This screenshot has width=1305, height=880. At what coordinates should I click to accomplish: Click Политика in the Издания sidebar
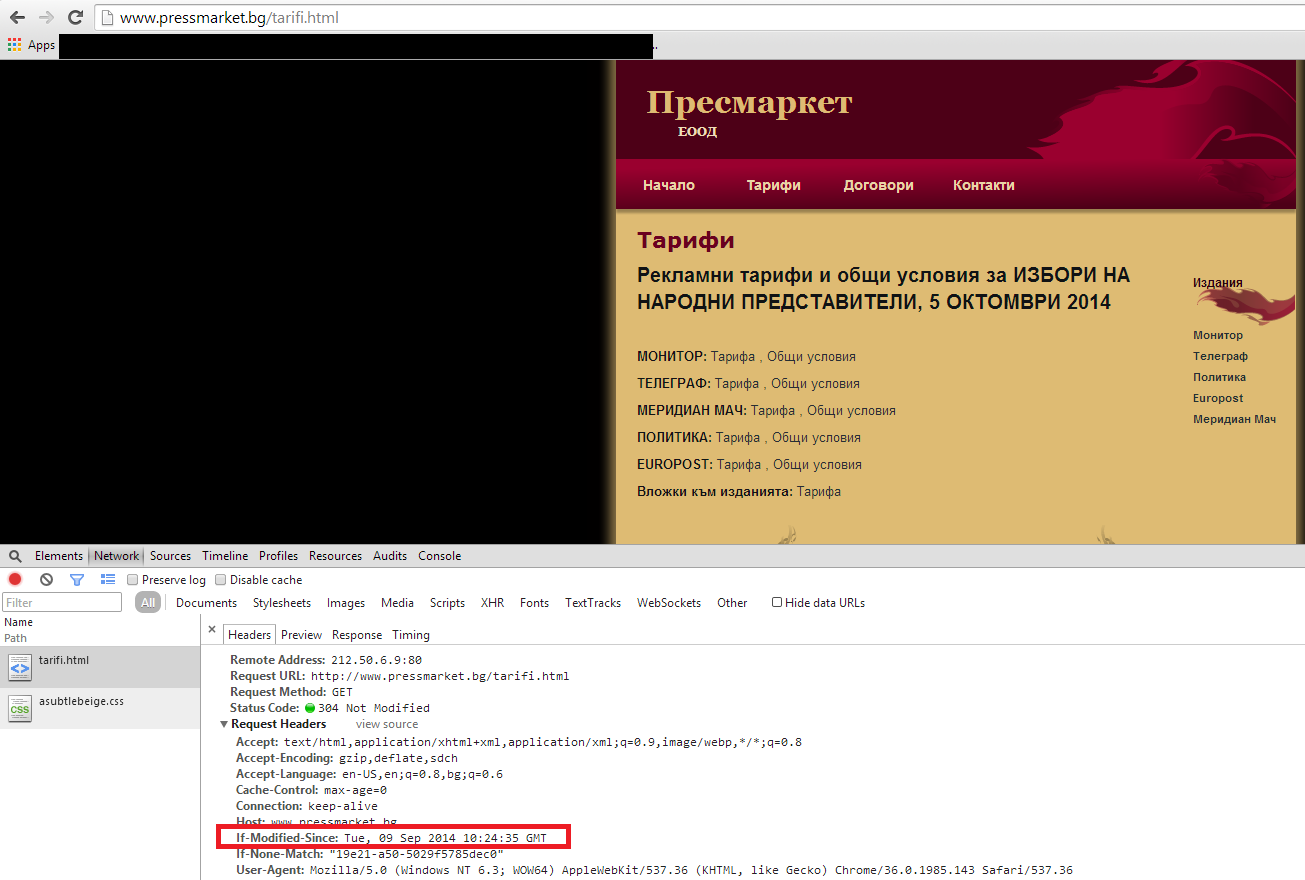[1219, 377]
